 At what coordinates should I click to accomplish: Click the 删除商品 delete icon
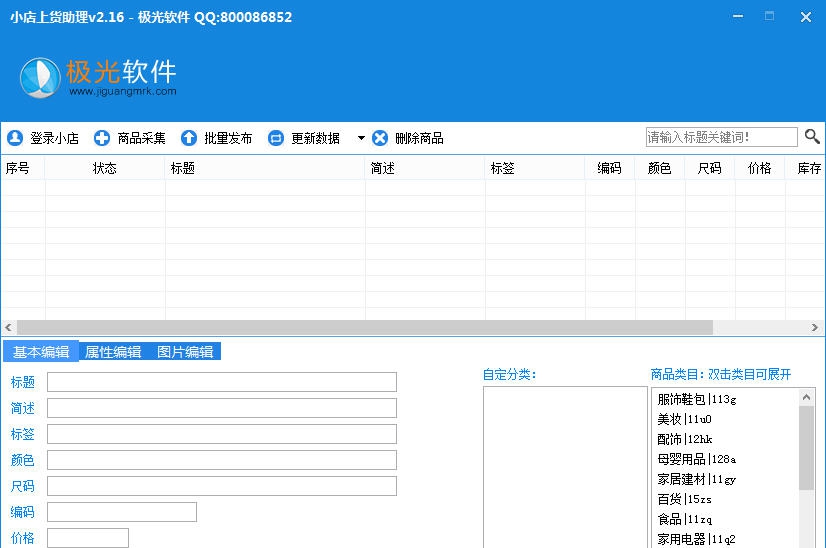(x=380, y=138)
